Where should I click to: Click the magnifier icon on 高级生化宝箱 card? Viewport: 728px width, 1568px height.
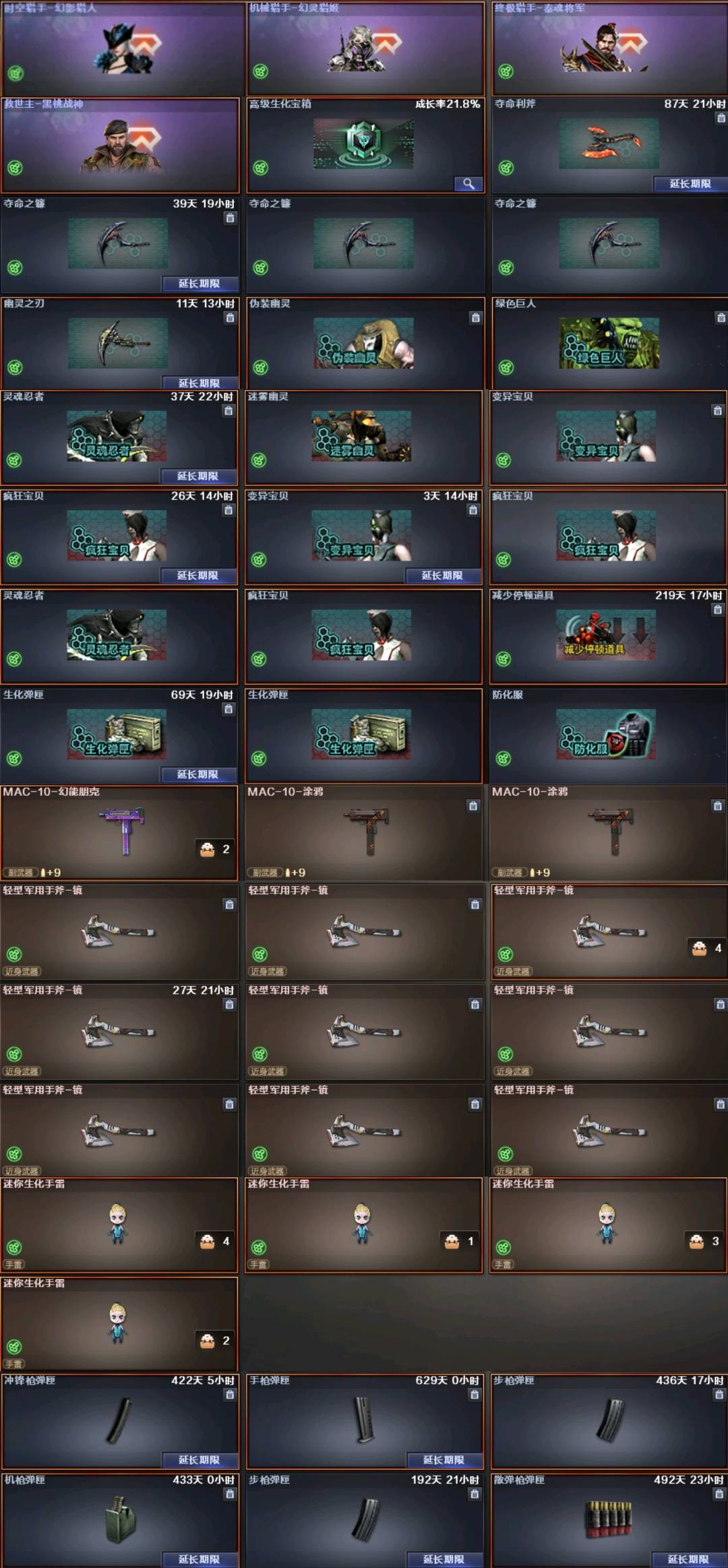(468, 183)
